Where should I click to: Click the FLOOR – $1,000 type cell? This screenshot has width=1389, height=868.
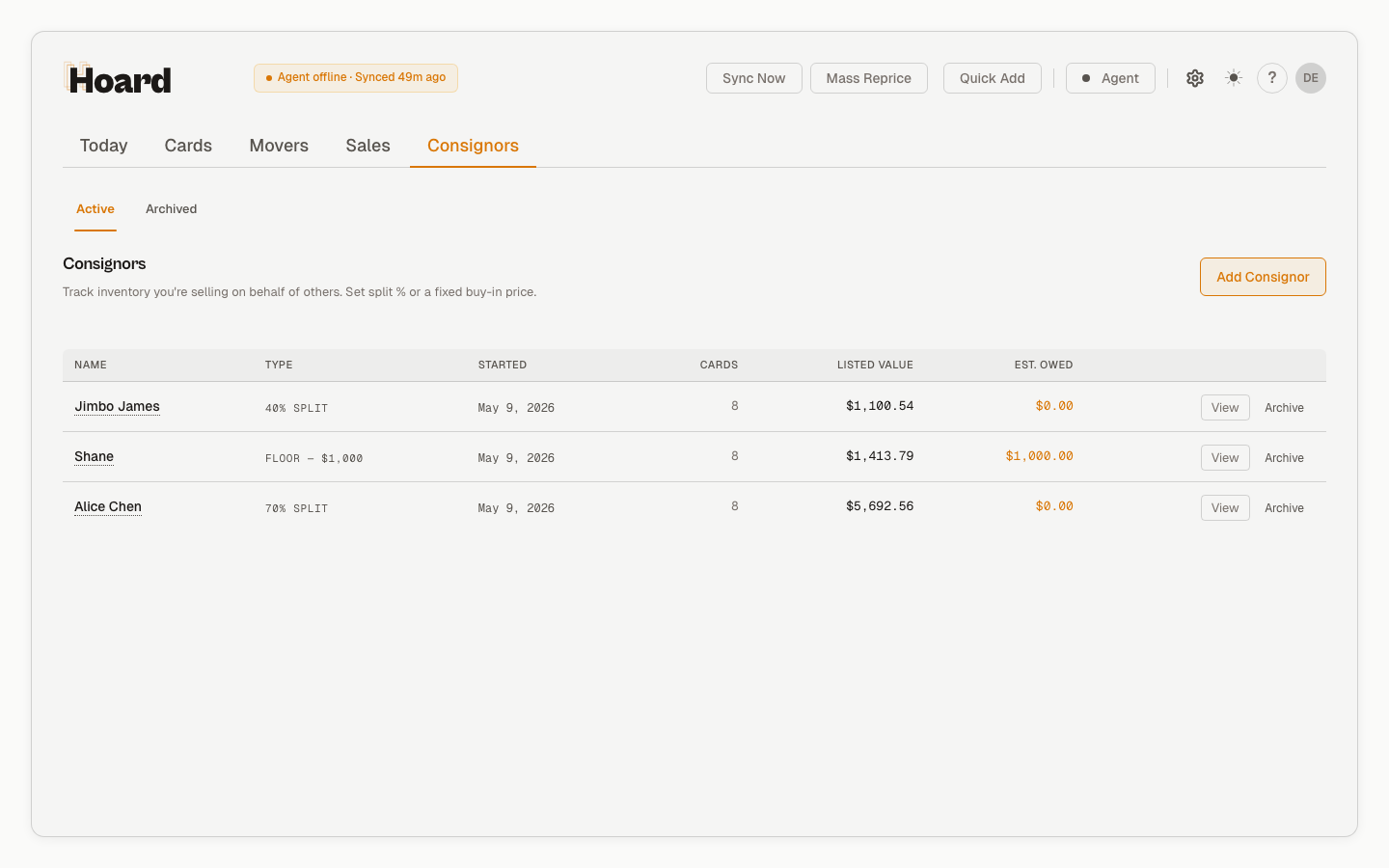pyautogui.click(x=314, y=458)
